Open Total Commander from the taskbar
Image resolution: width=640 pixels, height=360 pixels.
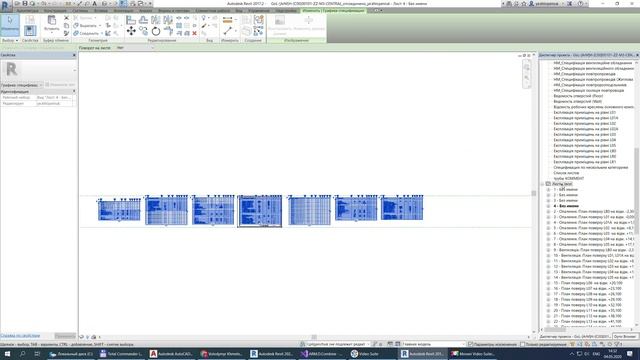pos(121,354)
